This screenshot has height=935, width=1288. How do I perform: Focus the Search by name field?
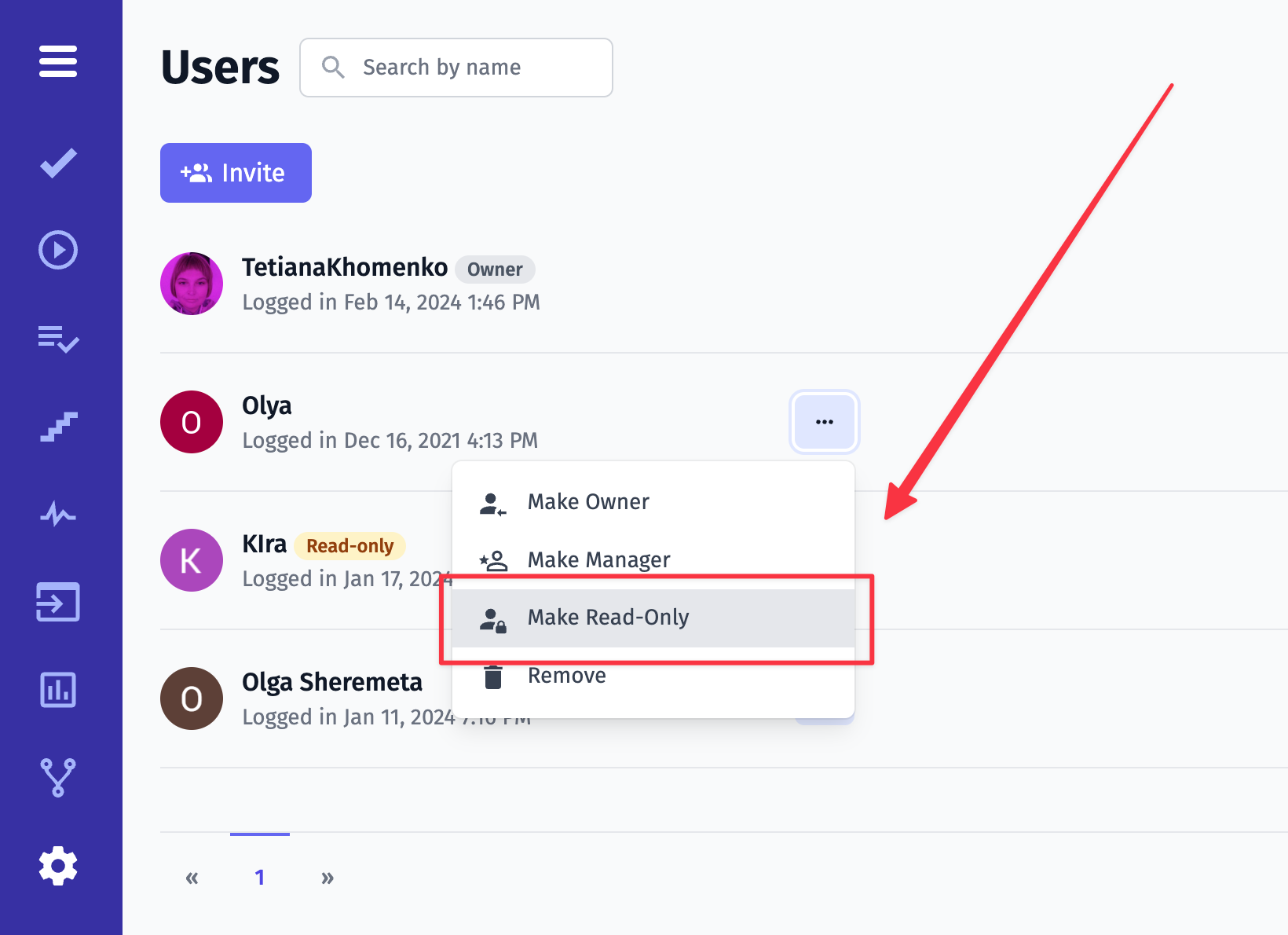click(456, 68)
